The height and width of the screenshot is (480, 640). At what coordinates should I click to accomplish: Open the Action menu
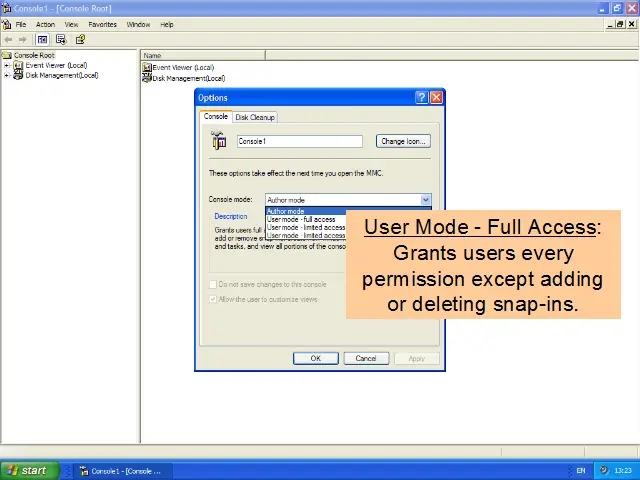pyautogui.click(x=45, y=24)
